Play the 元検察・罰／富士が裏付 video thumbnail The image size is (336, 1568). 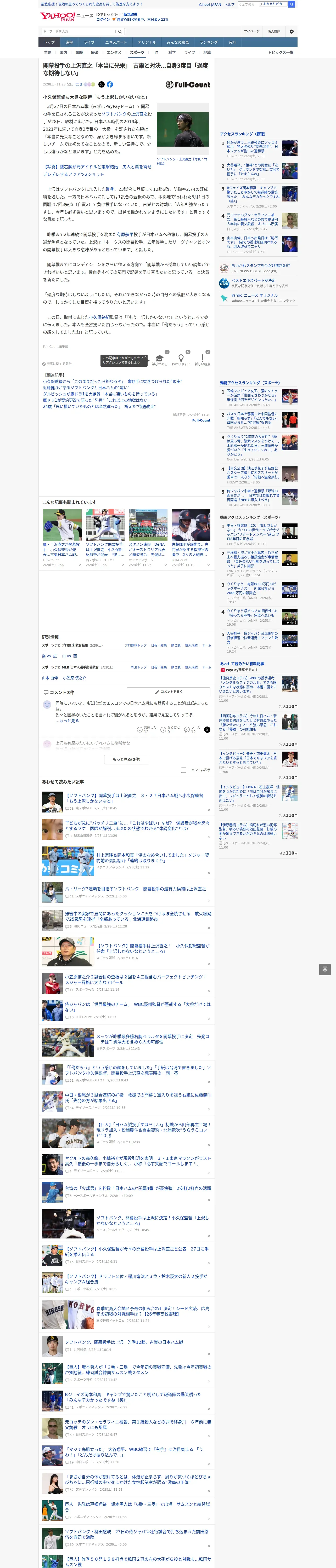[x=290, y=558]
